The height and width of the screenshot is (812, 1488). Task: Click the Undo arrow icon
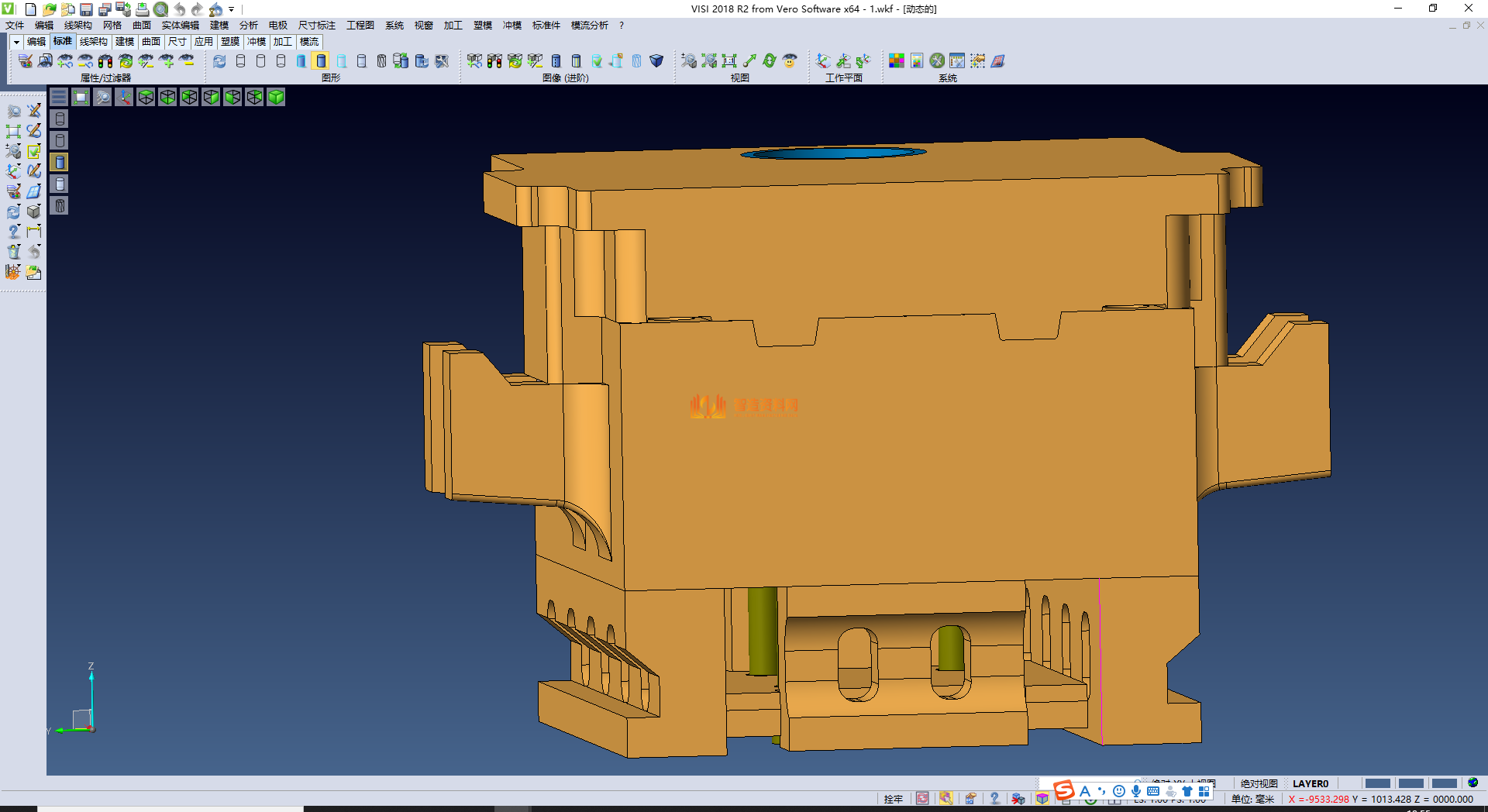click(x=179, y=9)
